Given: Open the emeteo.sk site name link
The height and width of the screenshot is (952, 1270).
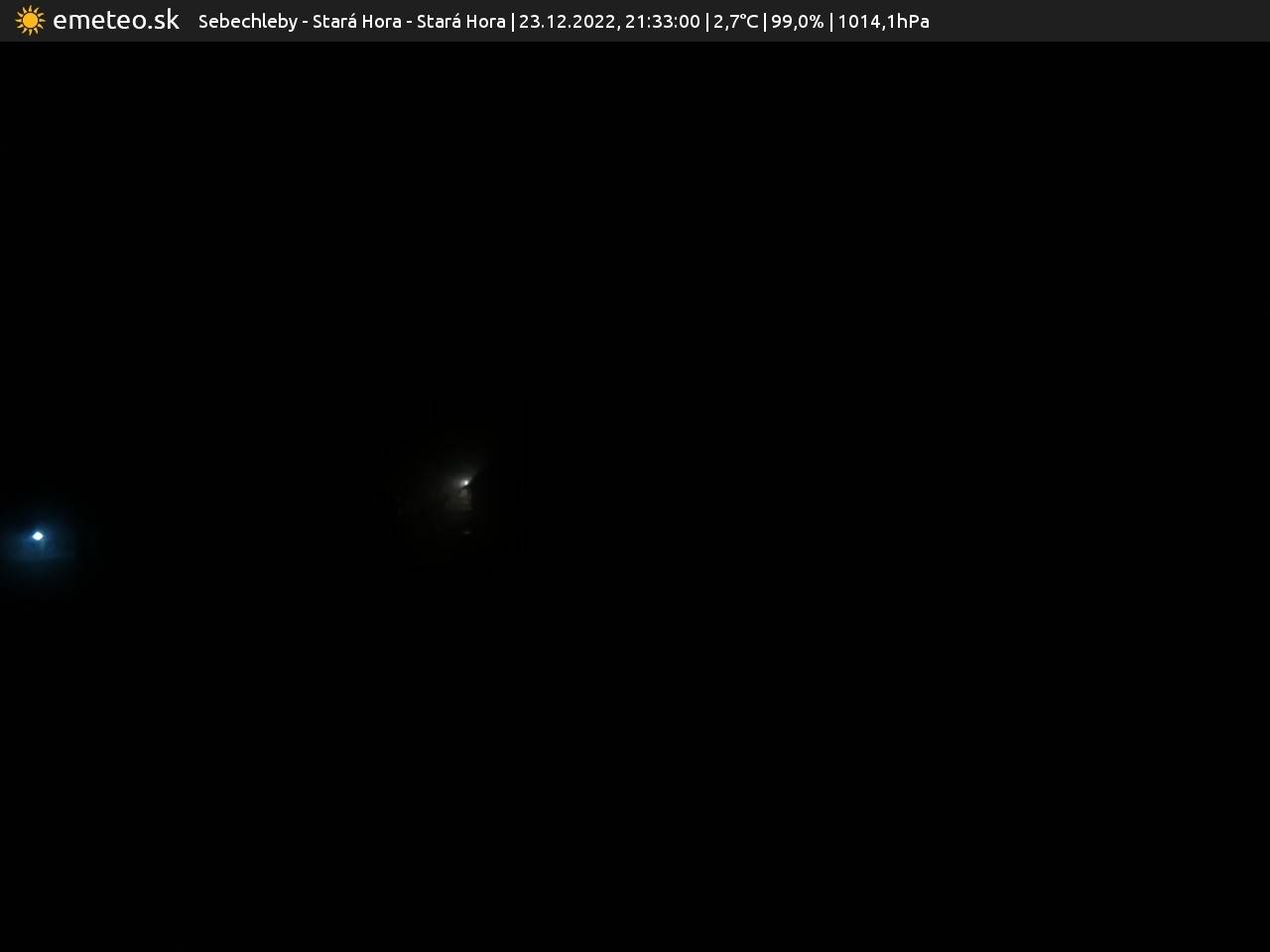Looking at the screenshot, I should (x=116, y=21).
